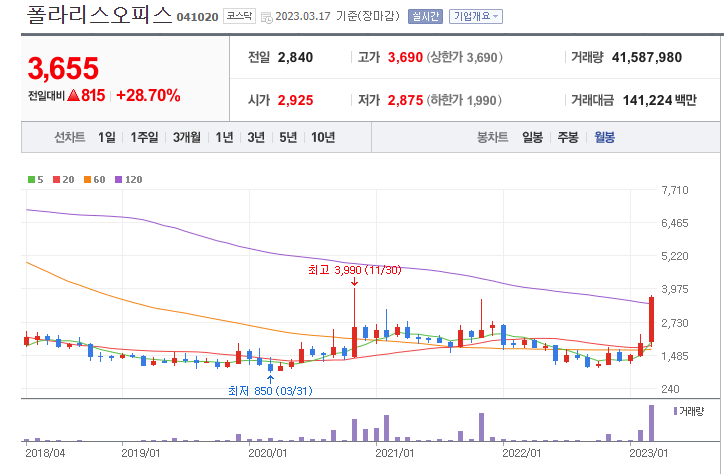Click the 815 price change value
724x474 pixels.
[x=93, y=96]
